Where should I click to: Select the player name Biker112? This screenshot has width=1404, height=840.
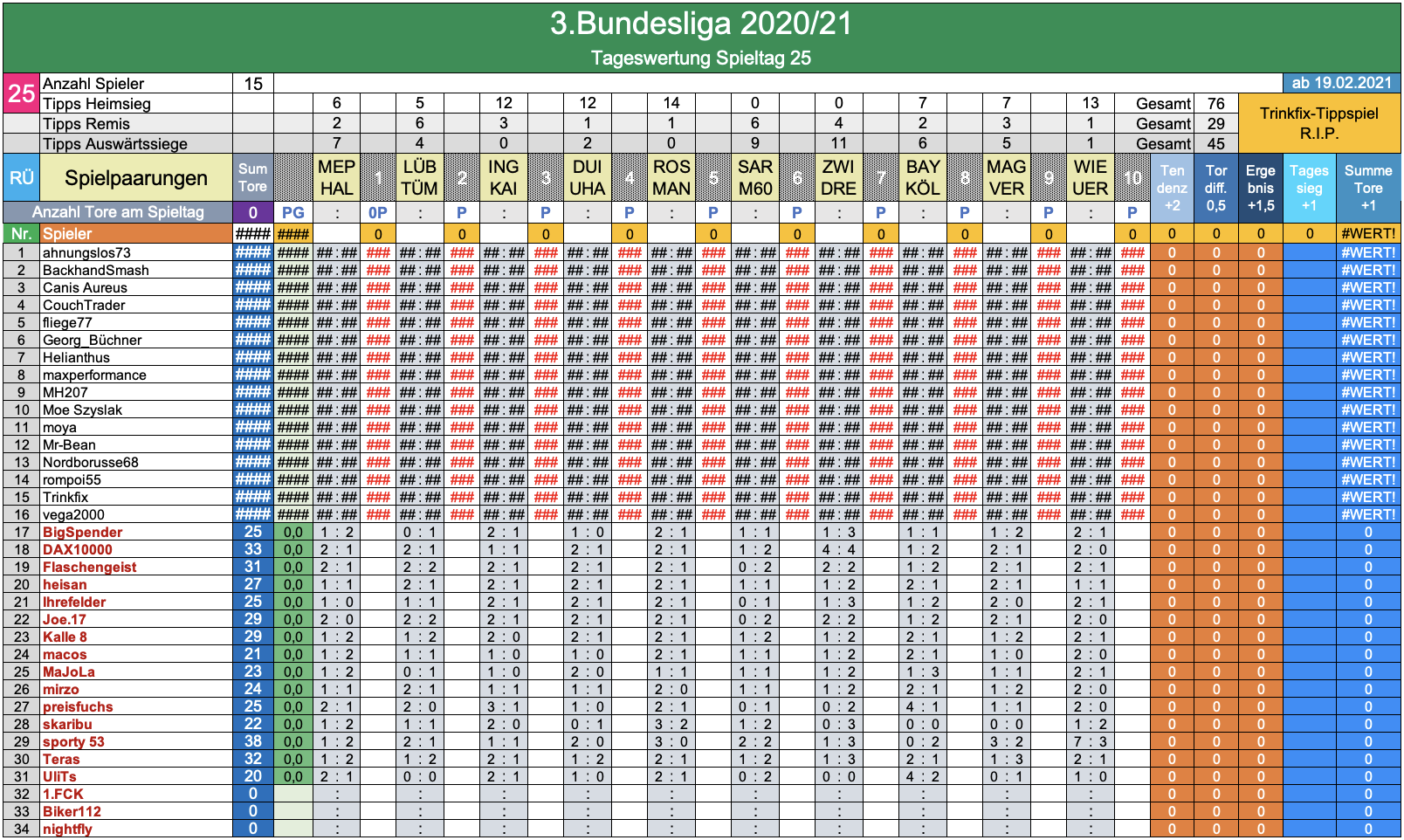(72, 811)
